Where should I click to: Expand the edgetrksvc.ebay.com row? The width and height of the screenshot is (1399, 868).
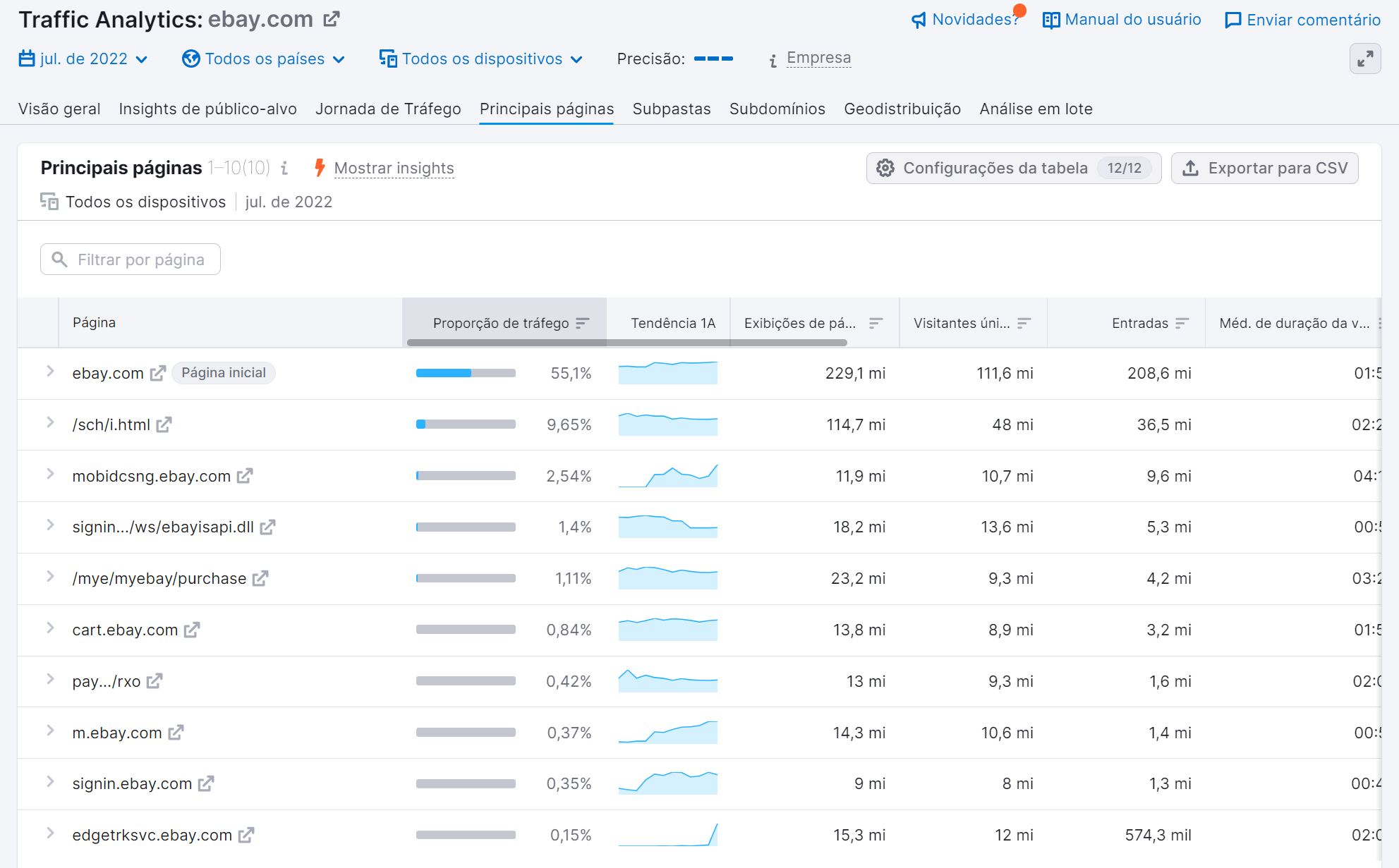tap(50, 833)
